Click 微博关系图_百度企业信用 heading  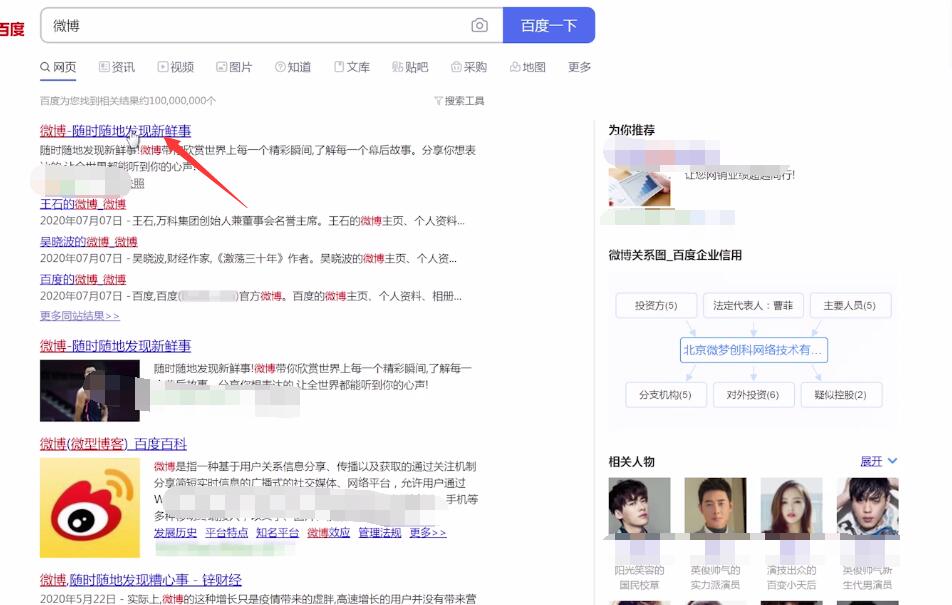point(675,255)
